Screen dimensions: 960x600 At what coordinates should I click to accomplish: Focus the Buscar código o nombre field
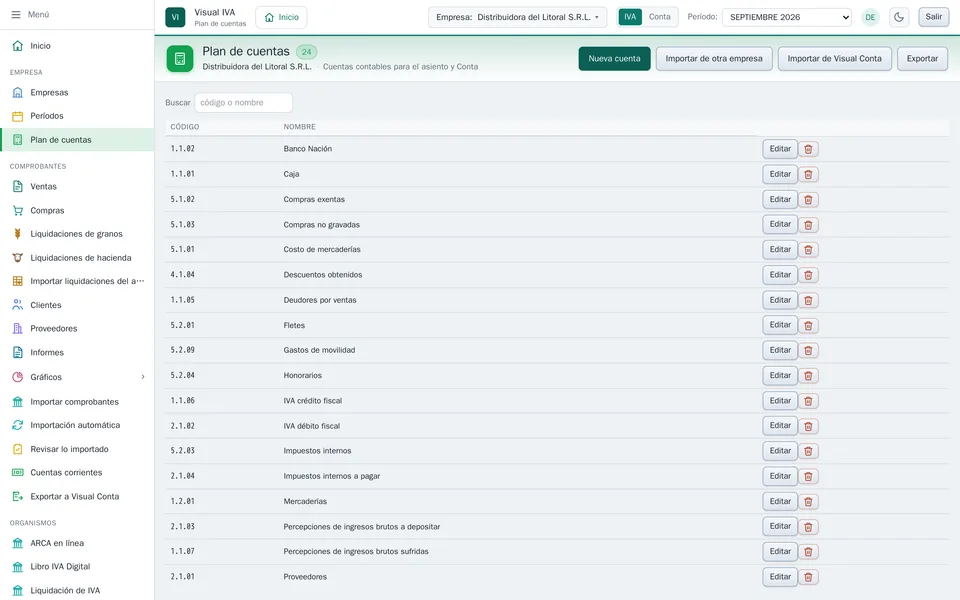click(244, 103)
